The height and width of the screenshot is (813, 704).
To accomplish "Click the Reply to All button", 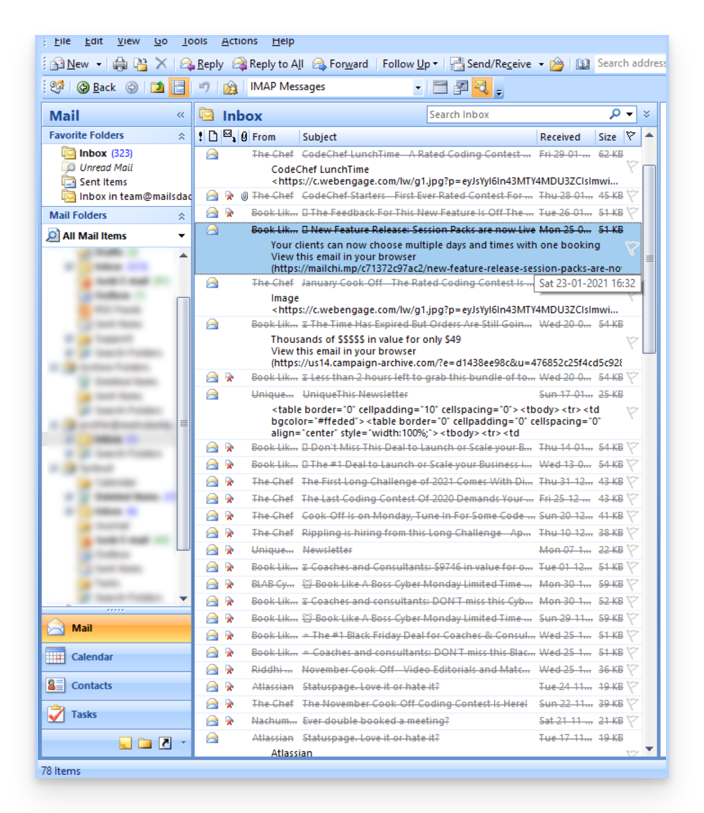I will (x=268, y=64).
